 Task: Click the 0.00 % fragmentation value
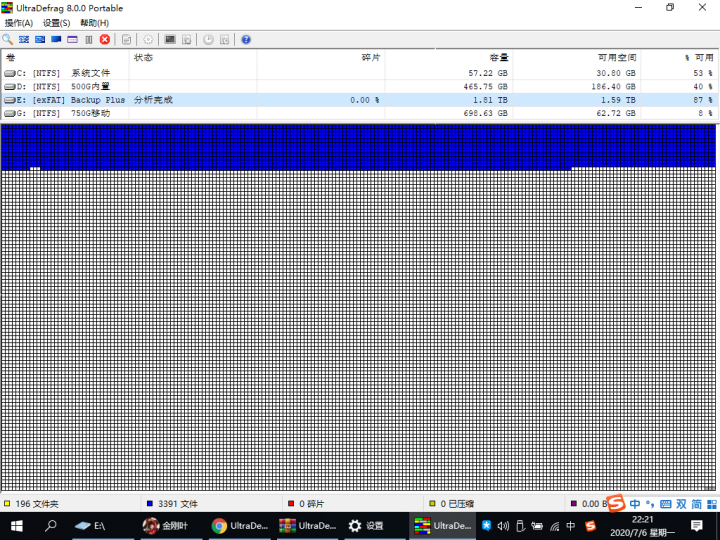tap(365, 100)
